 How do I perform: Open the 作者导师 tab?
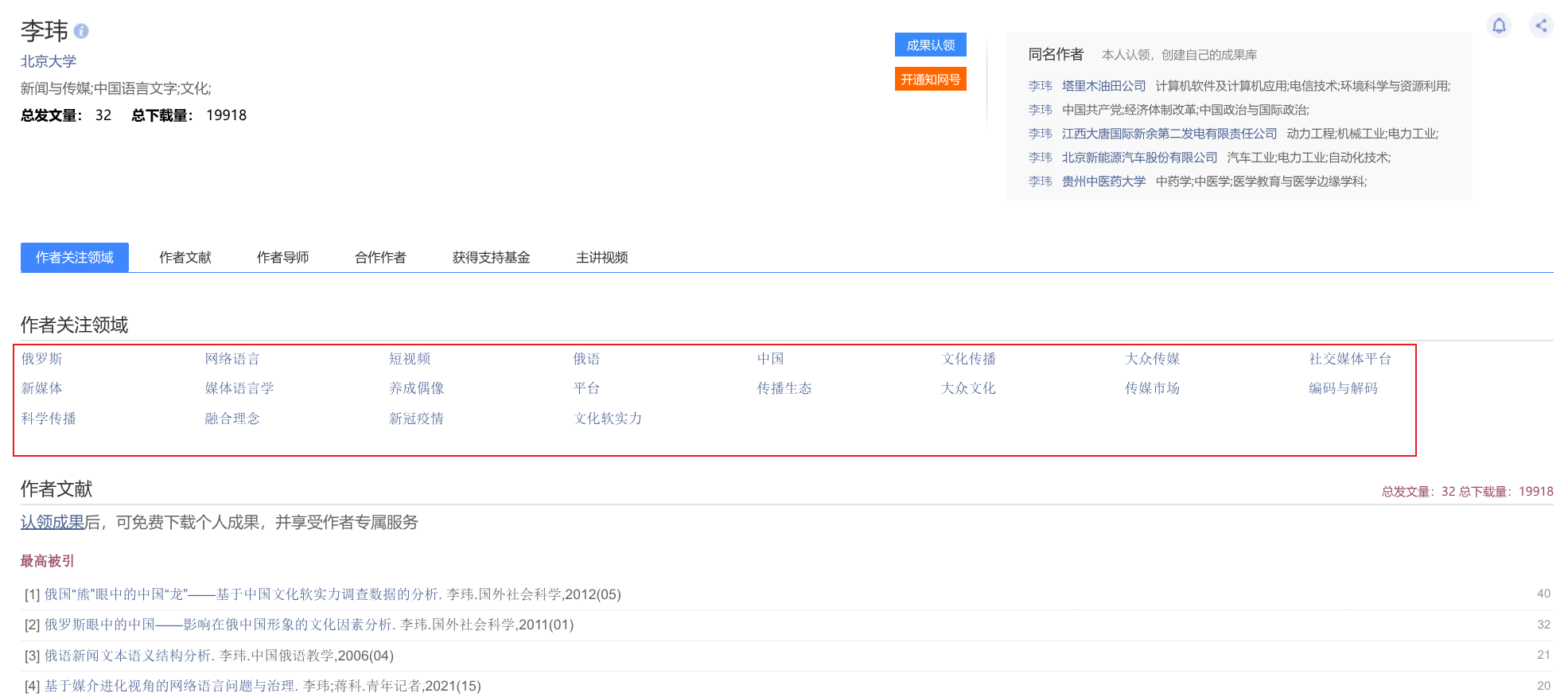(283, 258)
